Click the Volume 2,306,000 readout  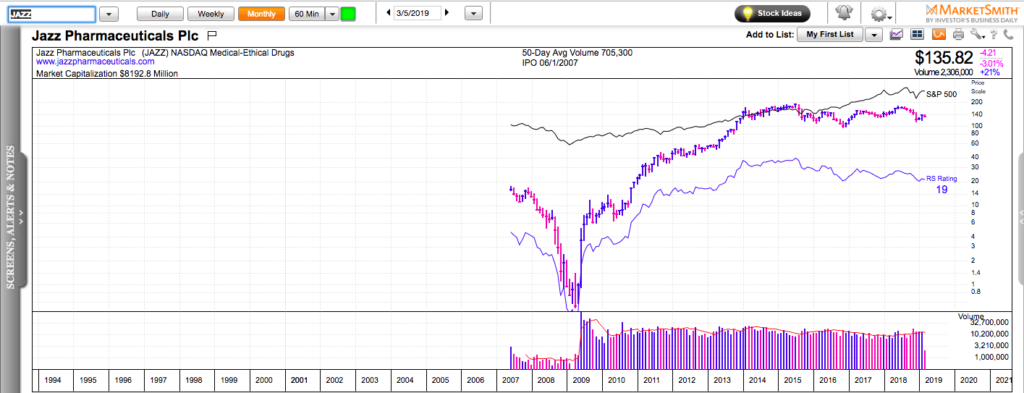click(x=944, y=72)
